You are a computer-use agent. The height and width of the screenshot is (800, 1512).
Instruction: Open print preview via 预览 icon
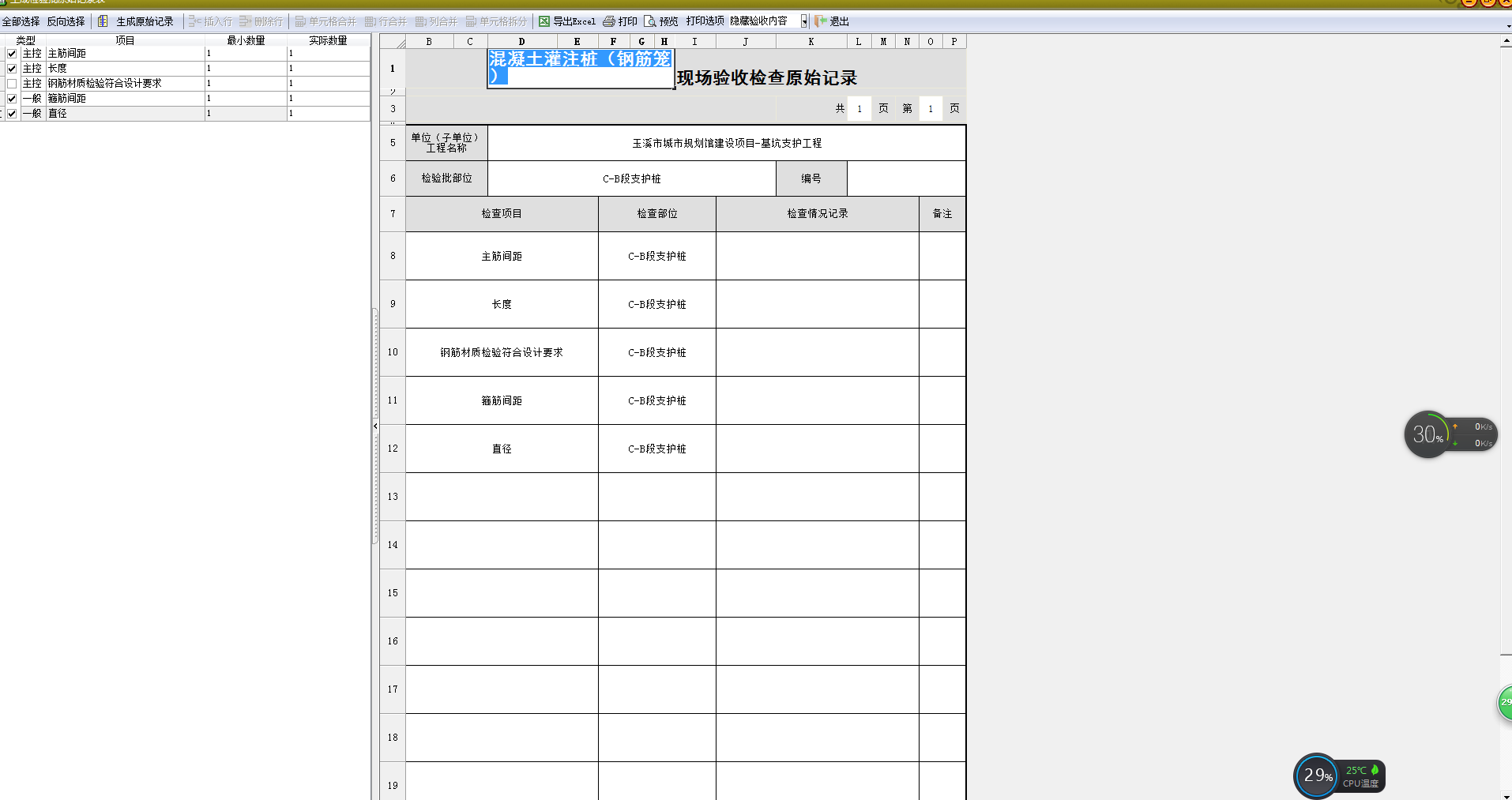[650, 21]
